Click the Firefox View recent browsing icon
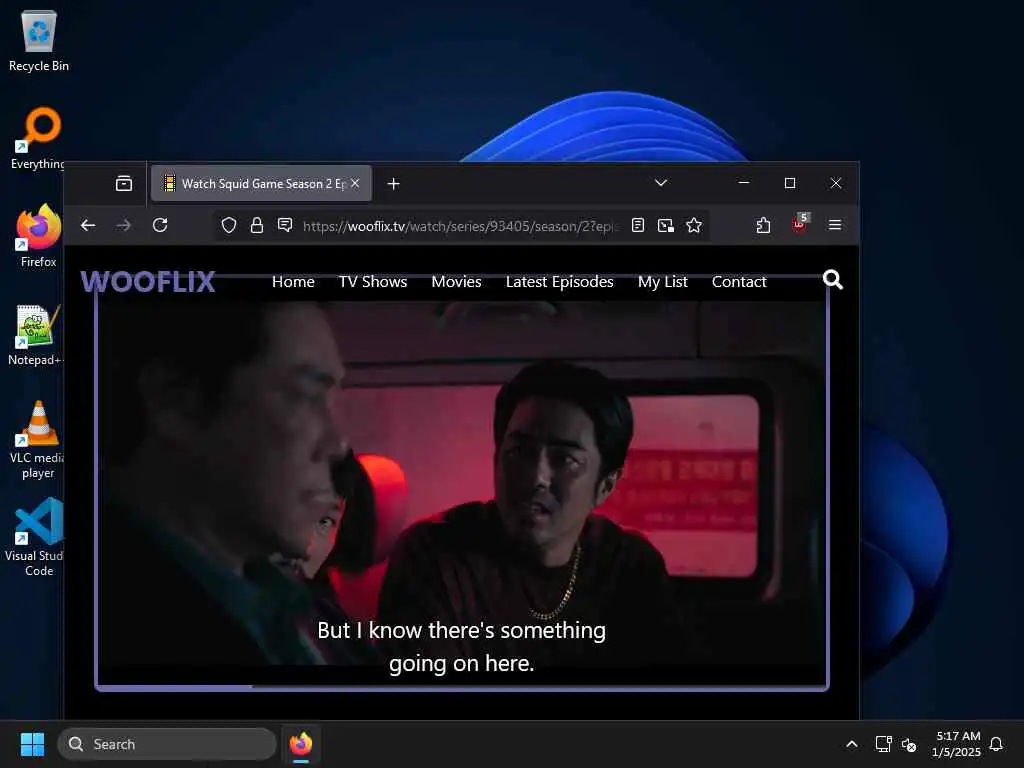The image size is (1024, 768). pos(123,184)
